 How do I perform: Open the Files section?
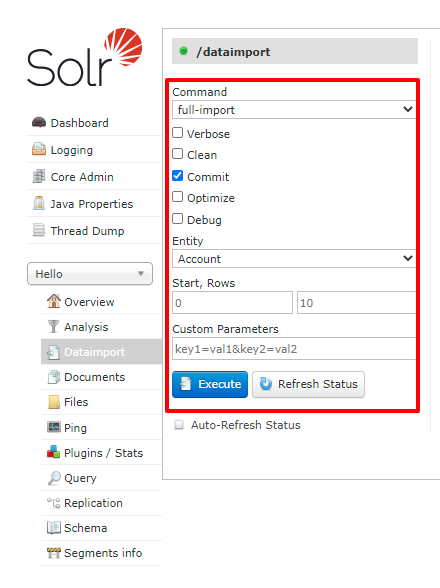76,402
